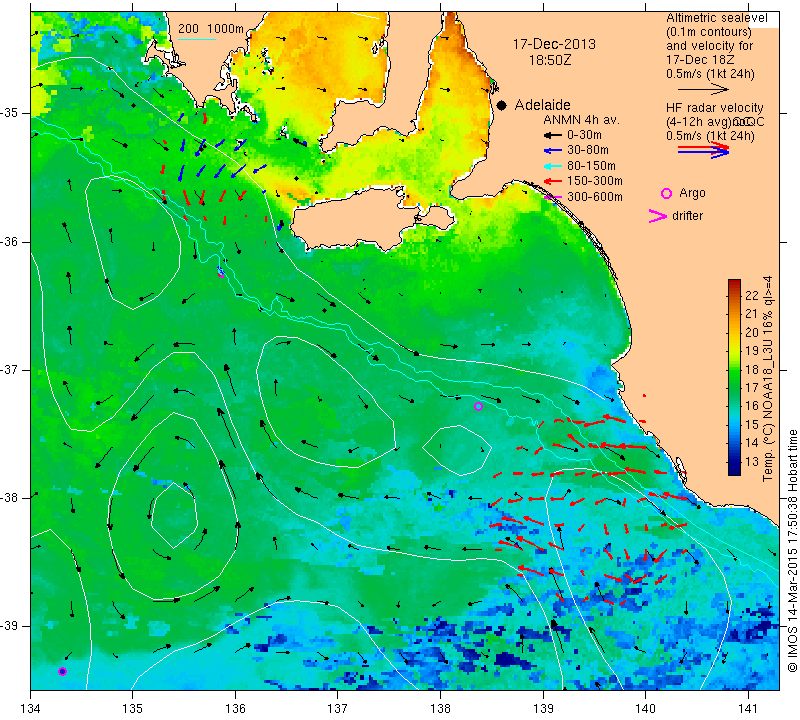Click the dark red top of temperature colorbar
Image resolution: width=800 pixels, height=720 pixels.
coord(734,284)
